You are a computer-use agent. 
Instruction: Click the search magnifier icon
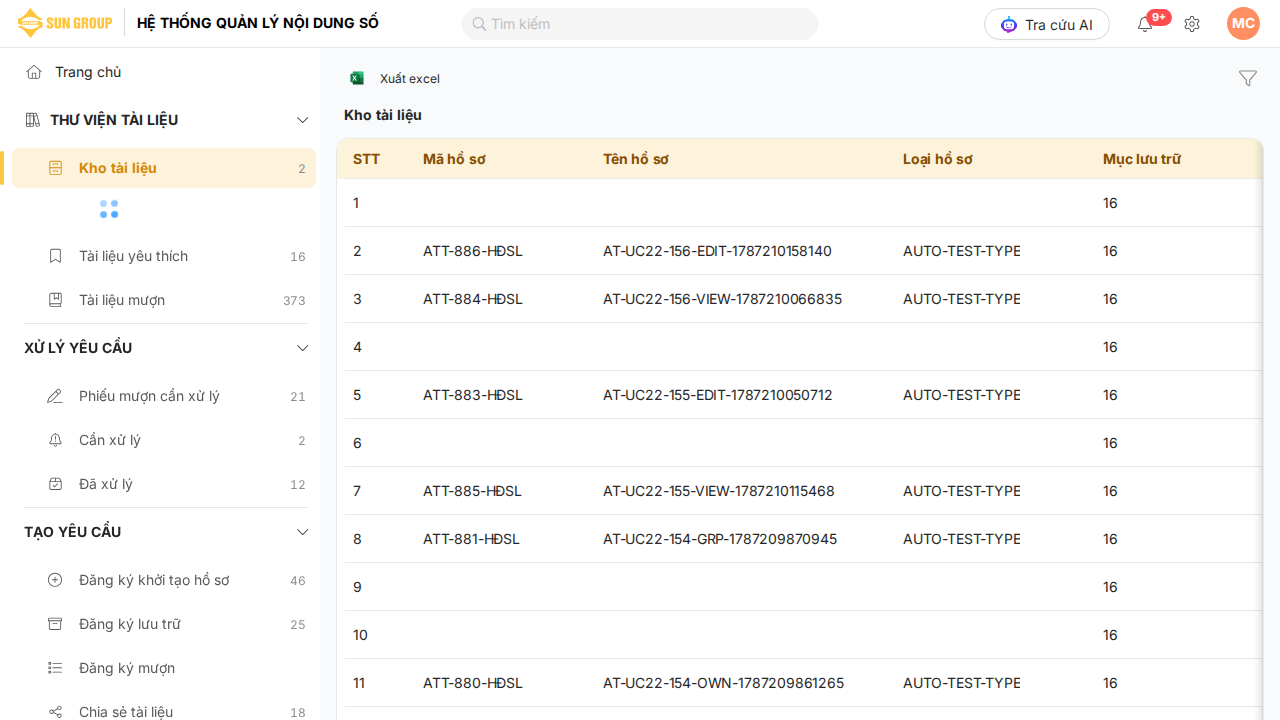tap(479, 24)
